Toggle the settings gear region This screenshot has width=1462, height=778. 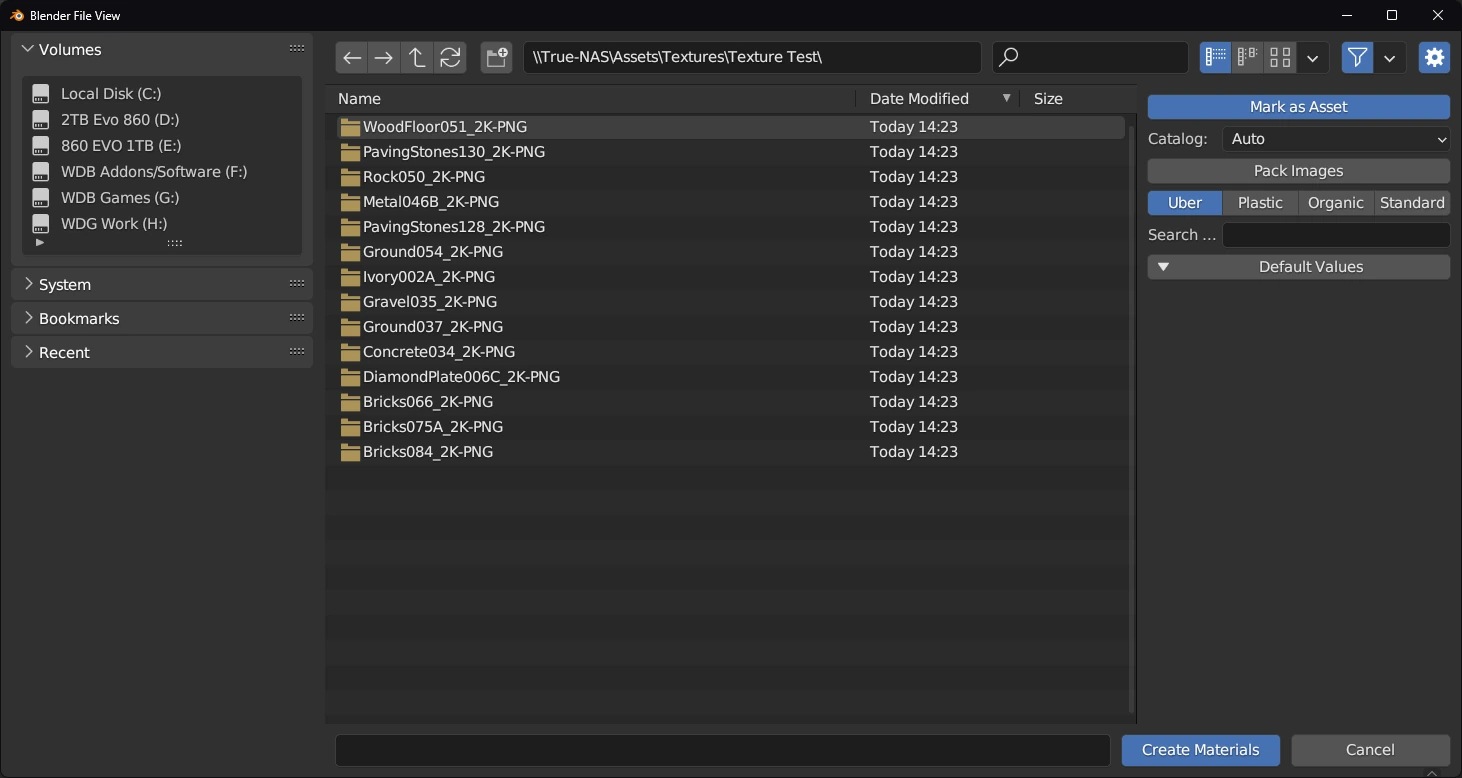(x=1434, y=58)
